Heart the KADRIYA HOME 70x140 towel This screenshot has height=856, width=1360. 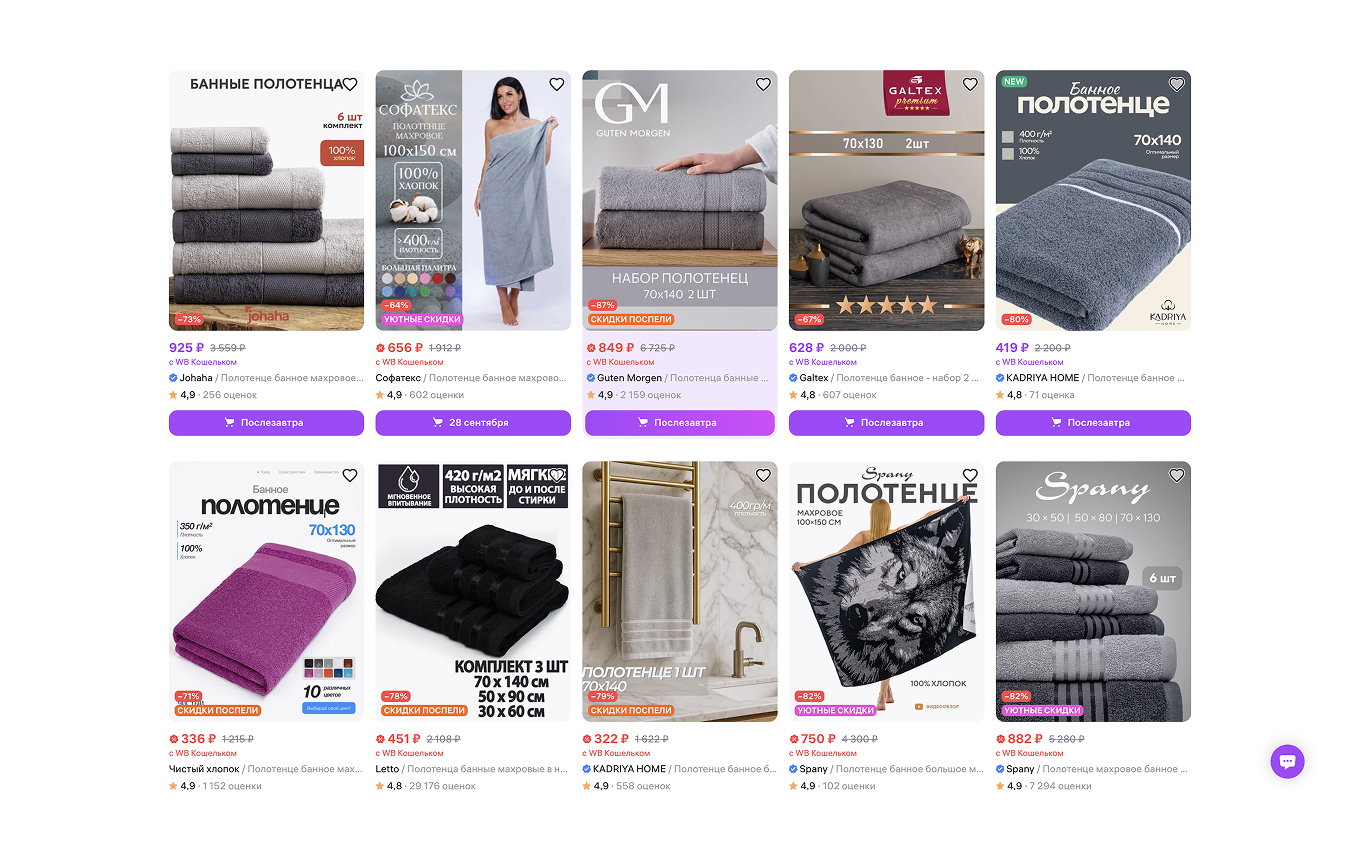[x=1177, y=84]
